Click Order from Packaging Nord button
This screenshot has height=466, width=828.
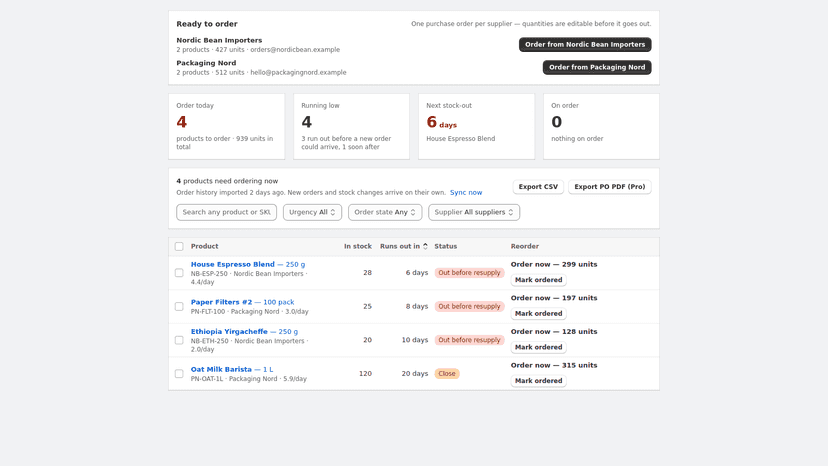pos(597,67)
